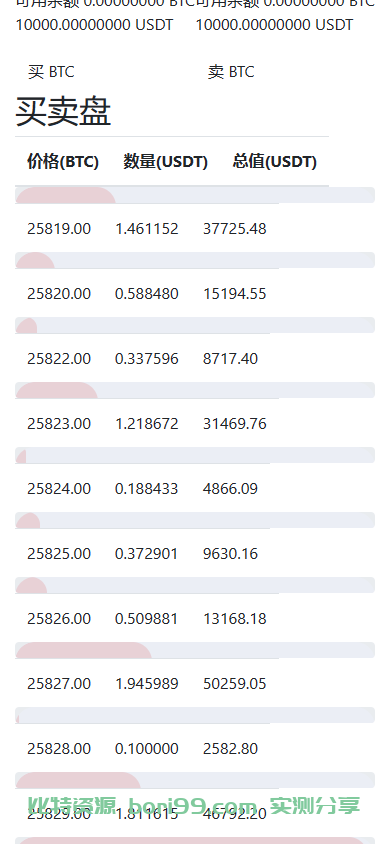Click the 总值(USDT) column header

tap(275, 161)
